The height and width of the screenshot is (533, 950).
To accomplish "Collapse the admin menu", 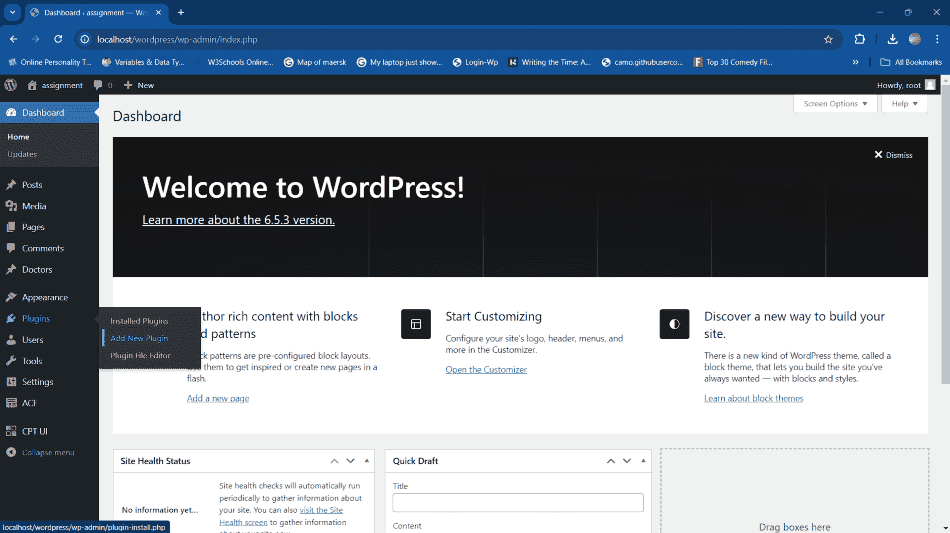I will point(40,452).
